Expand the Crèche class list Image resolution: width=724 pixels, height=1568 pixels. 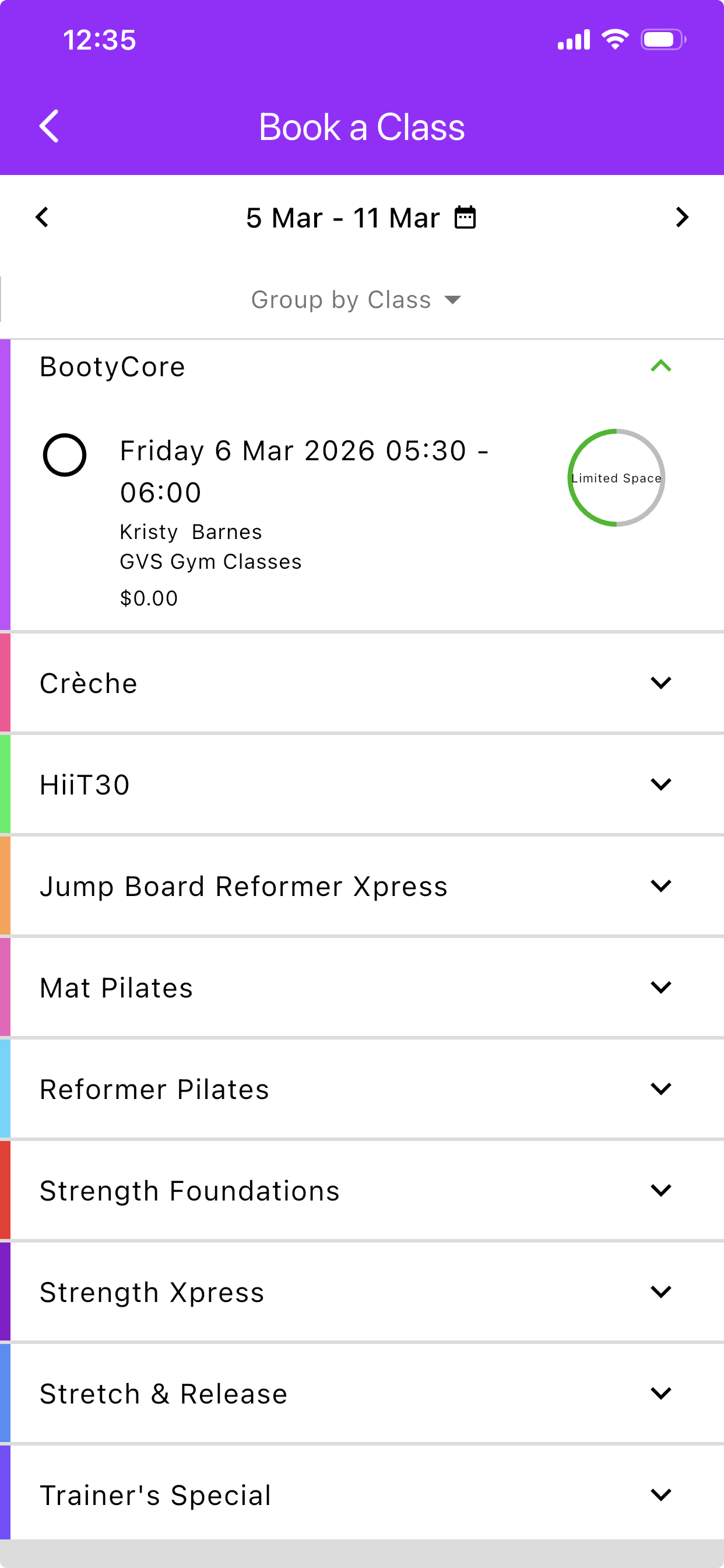660,683
